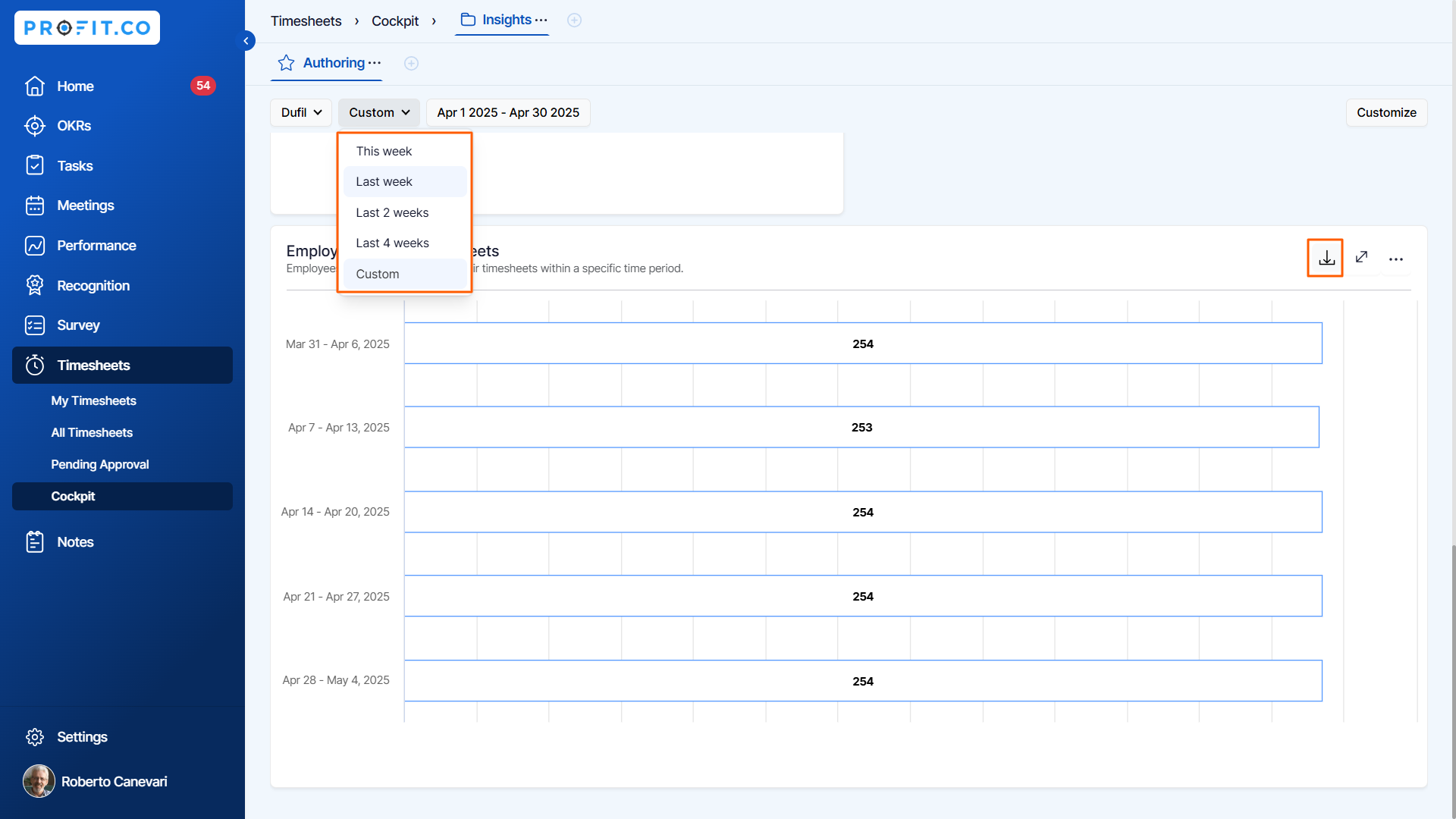Click the Customize button
1456x819 pixels.
[x=1385, y=112]
